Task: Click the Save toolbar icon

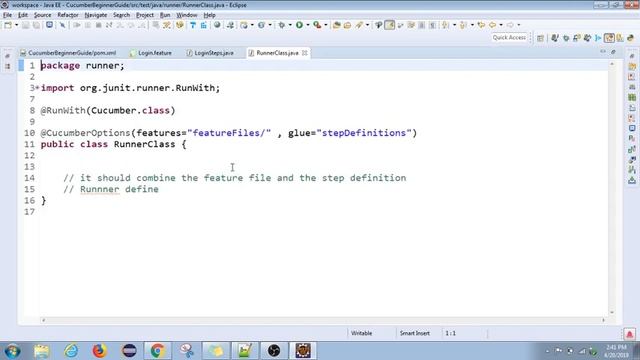Action: click(25, 25)
